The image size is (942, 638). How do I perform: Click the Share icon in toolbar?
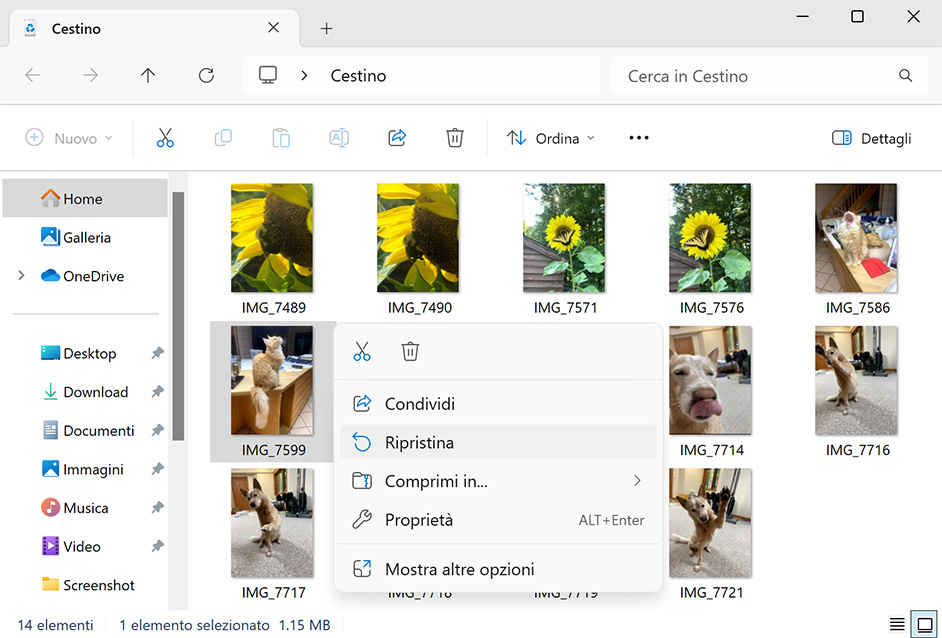pyautogui.click(x=397, y=138)
